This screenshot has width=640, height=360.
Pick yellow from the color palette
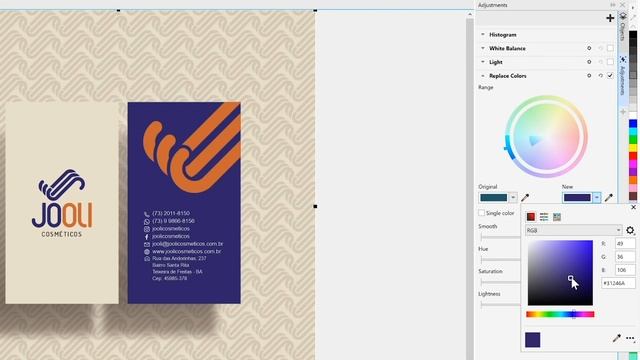[x=633, y=147]
